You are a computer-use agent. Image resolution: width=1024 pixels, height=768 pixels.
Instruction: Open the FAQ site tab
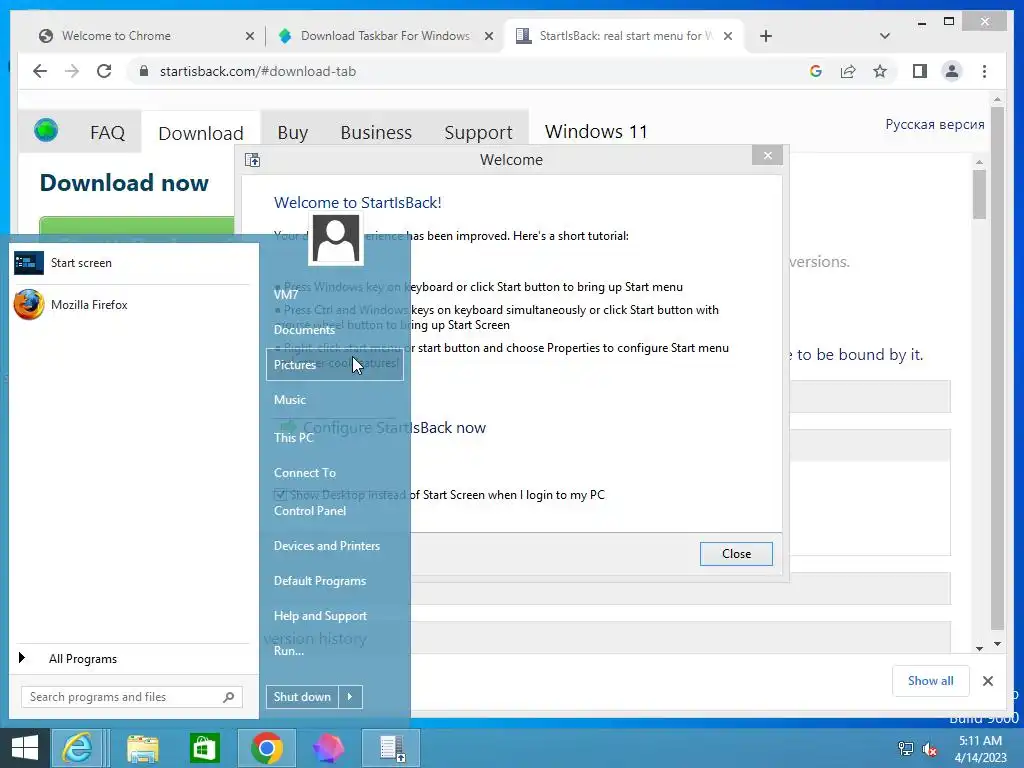[x=108, y=133]
